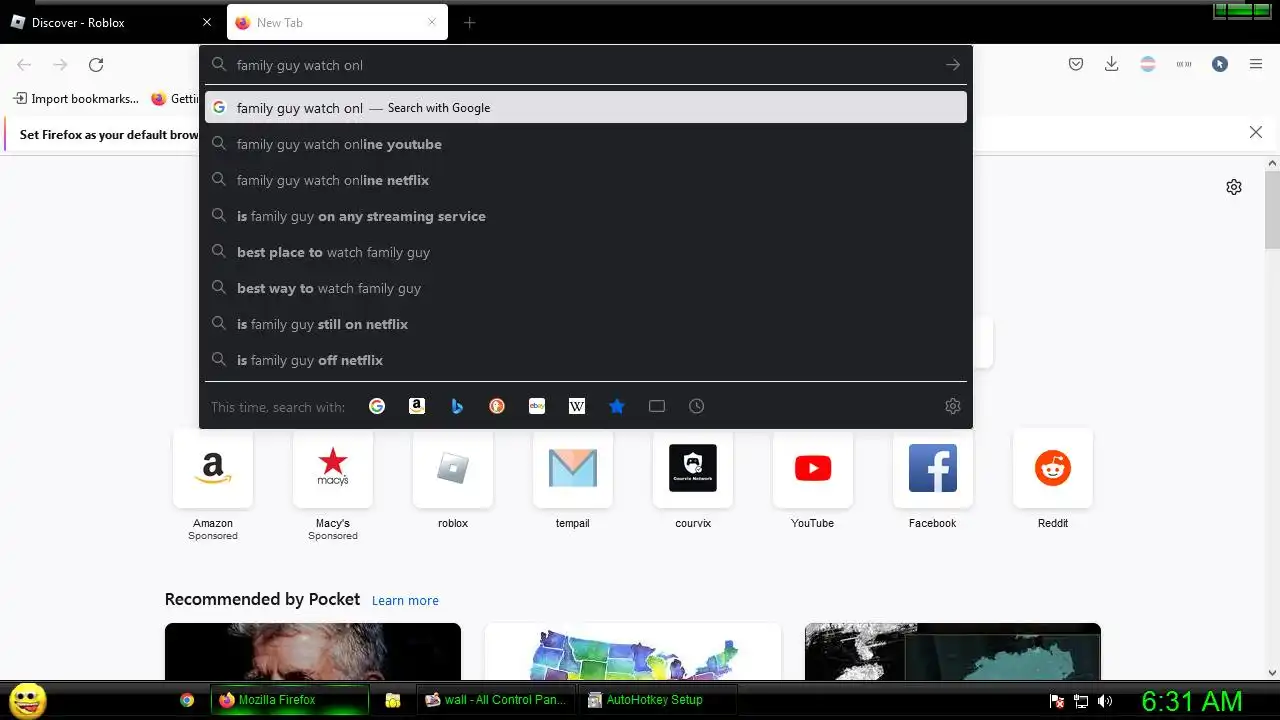Click the round blue extension icon in toolbar
The height and width of the screenshot is (720, 1280).
[x=1220, y=64]
